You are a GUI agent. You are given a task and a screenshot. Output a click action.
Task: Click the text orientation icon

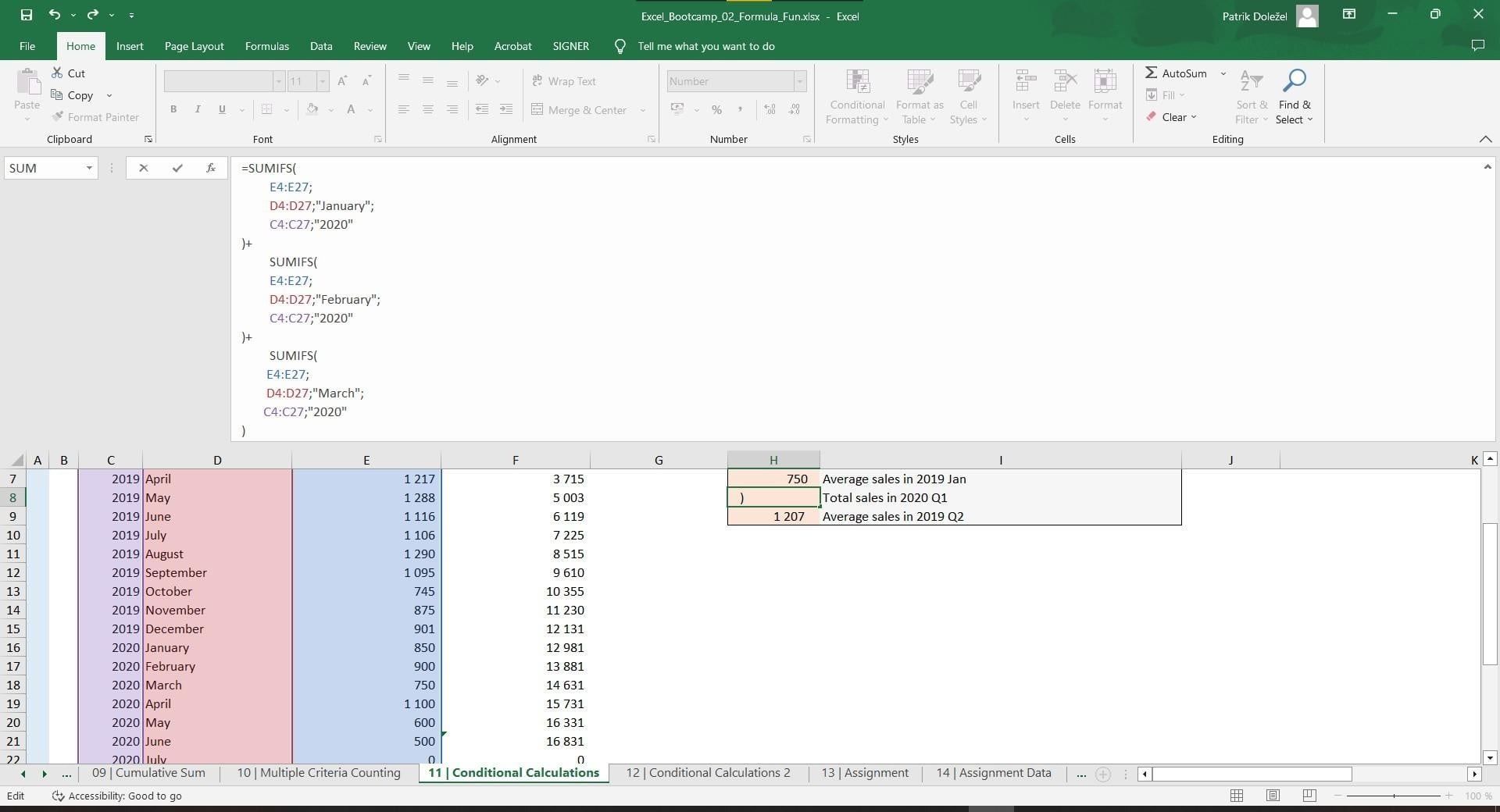(x=483, y=80)
